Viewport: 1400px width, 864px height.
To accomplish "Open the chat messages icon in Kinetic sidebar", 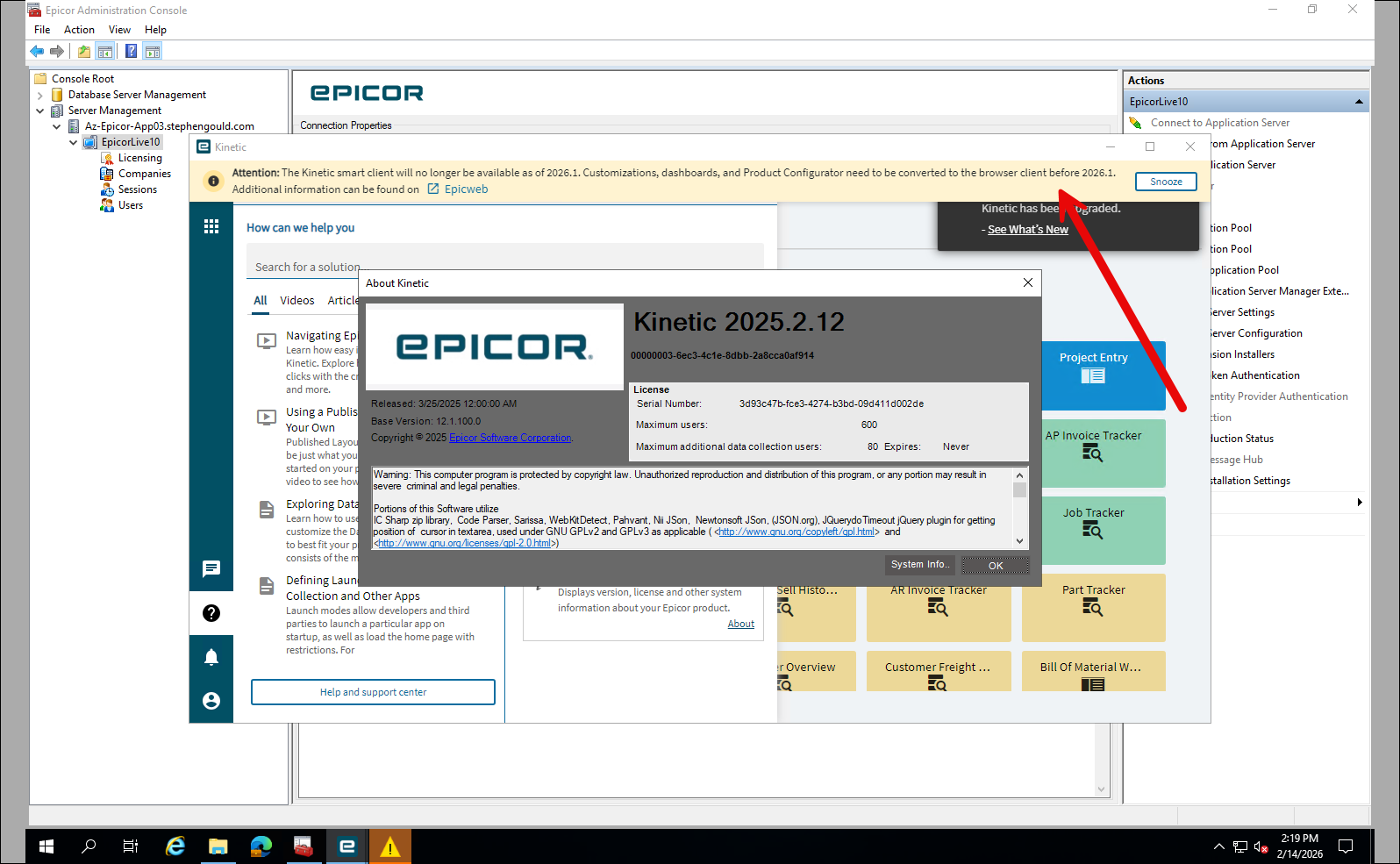I will tap(211, 569).
